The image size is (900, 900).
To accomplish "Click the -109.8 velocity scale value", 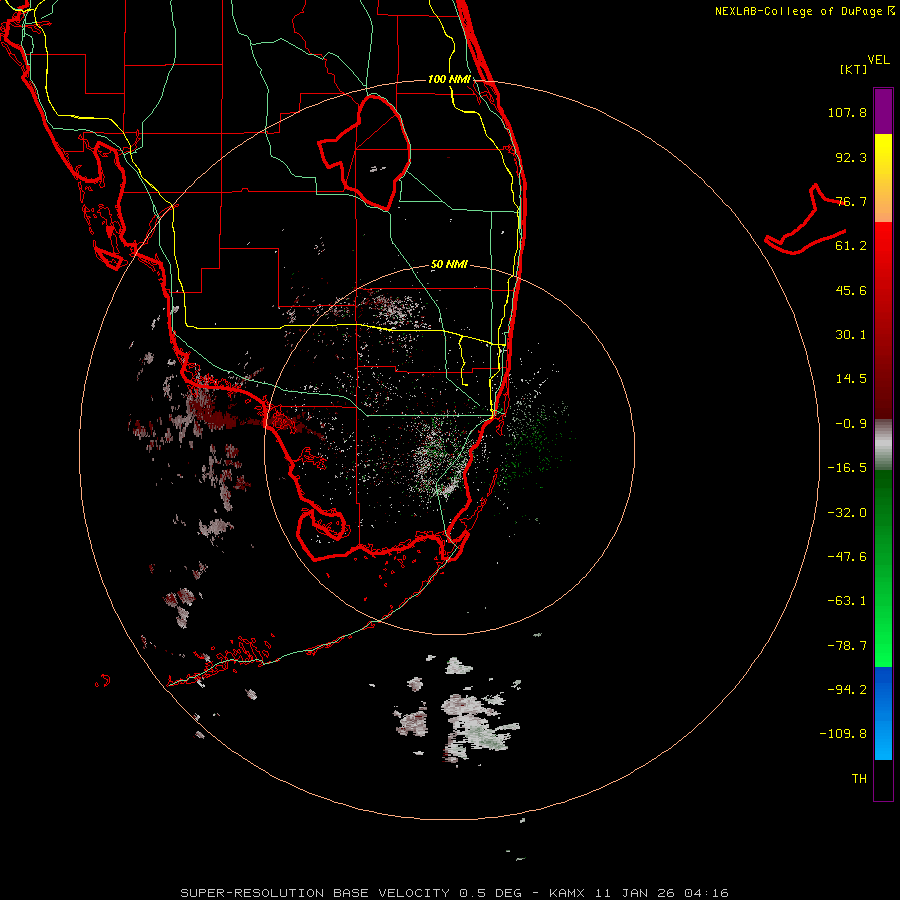I will [843, 734].
